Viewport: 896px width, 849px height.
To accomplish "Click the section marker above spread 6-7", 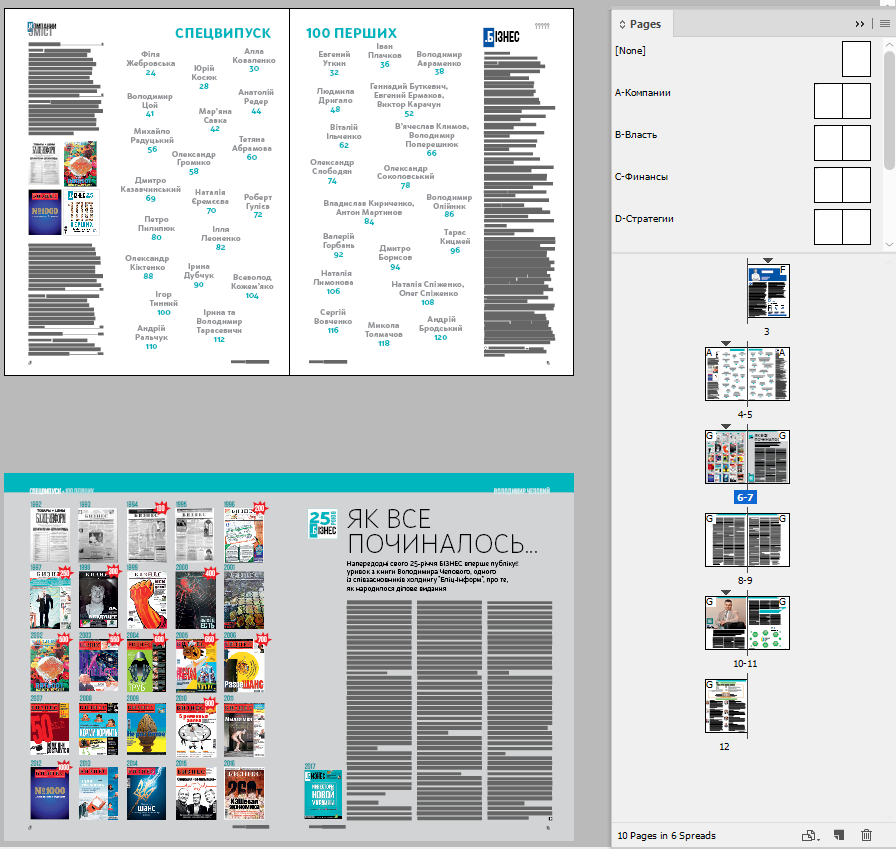I will pyautogui.click(x=726, y=426).
